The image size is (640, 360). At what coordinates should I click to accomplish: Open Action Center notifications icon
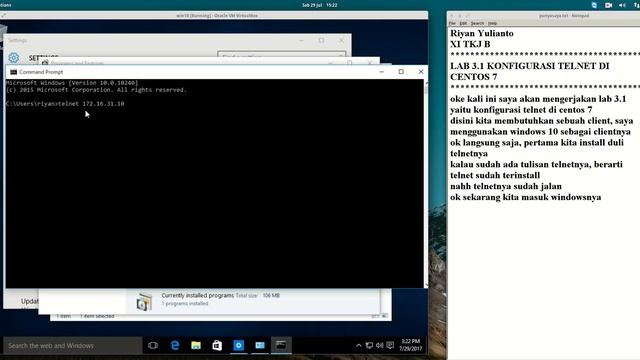point(390,345)
